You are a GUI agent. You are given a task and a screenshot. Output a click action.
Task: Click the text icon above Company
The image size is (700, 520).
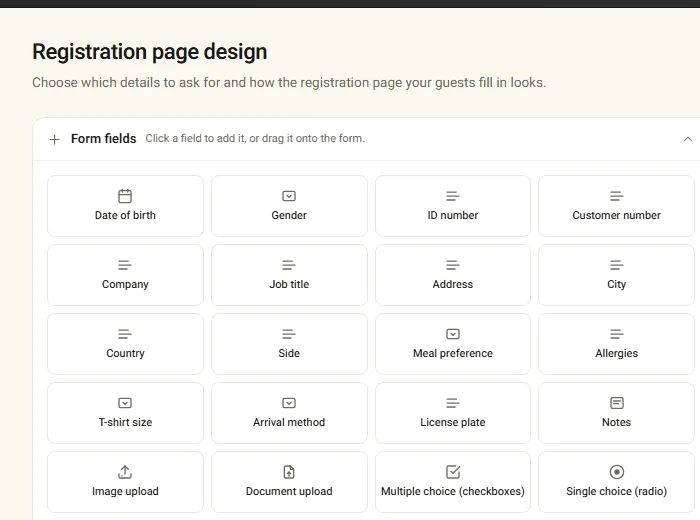tap(125, 265)
